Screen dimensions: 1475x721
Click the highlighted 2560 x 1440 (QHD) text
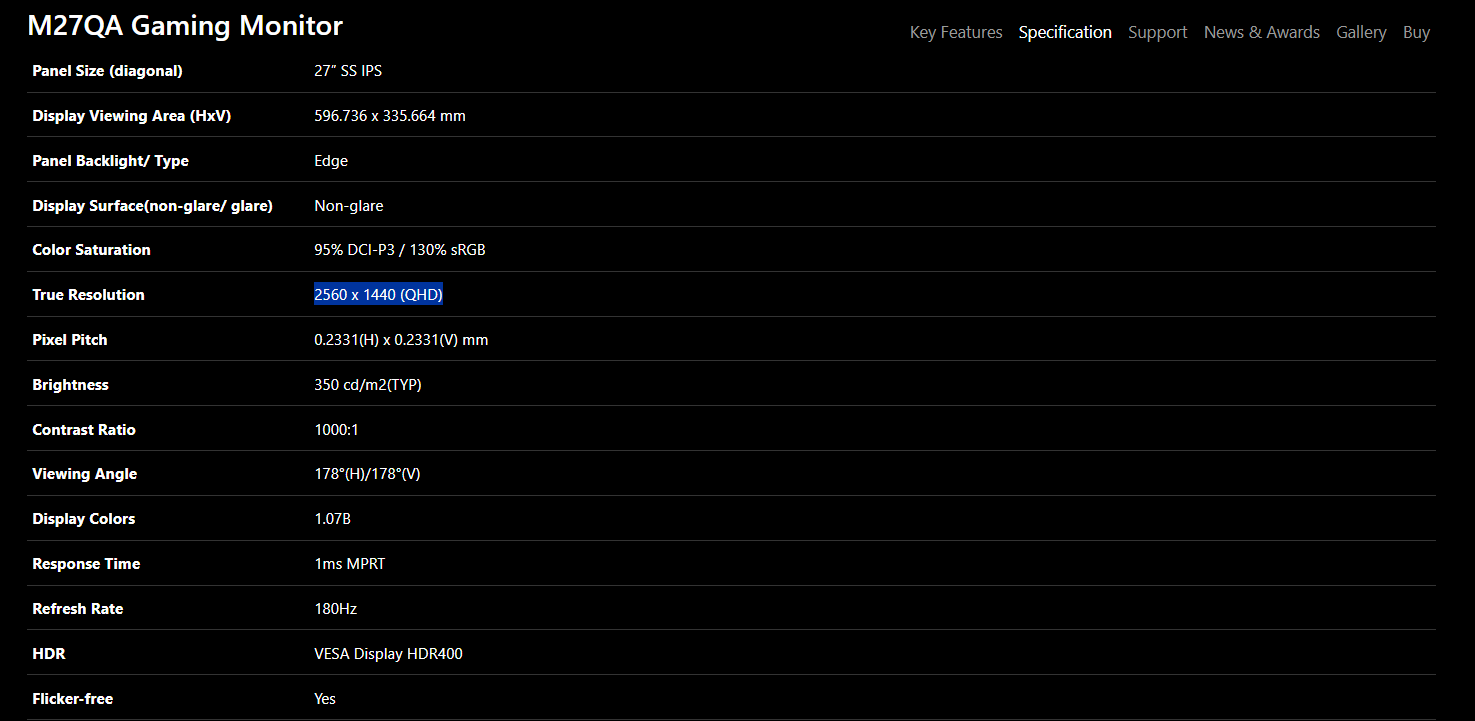[378, 295]
